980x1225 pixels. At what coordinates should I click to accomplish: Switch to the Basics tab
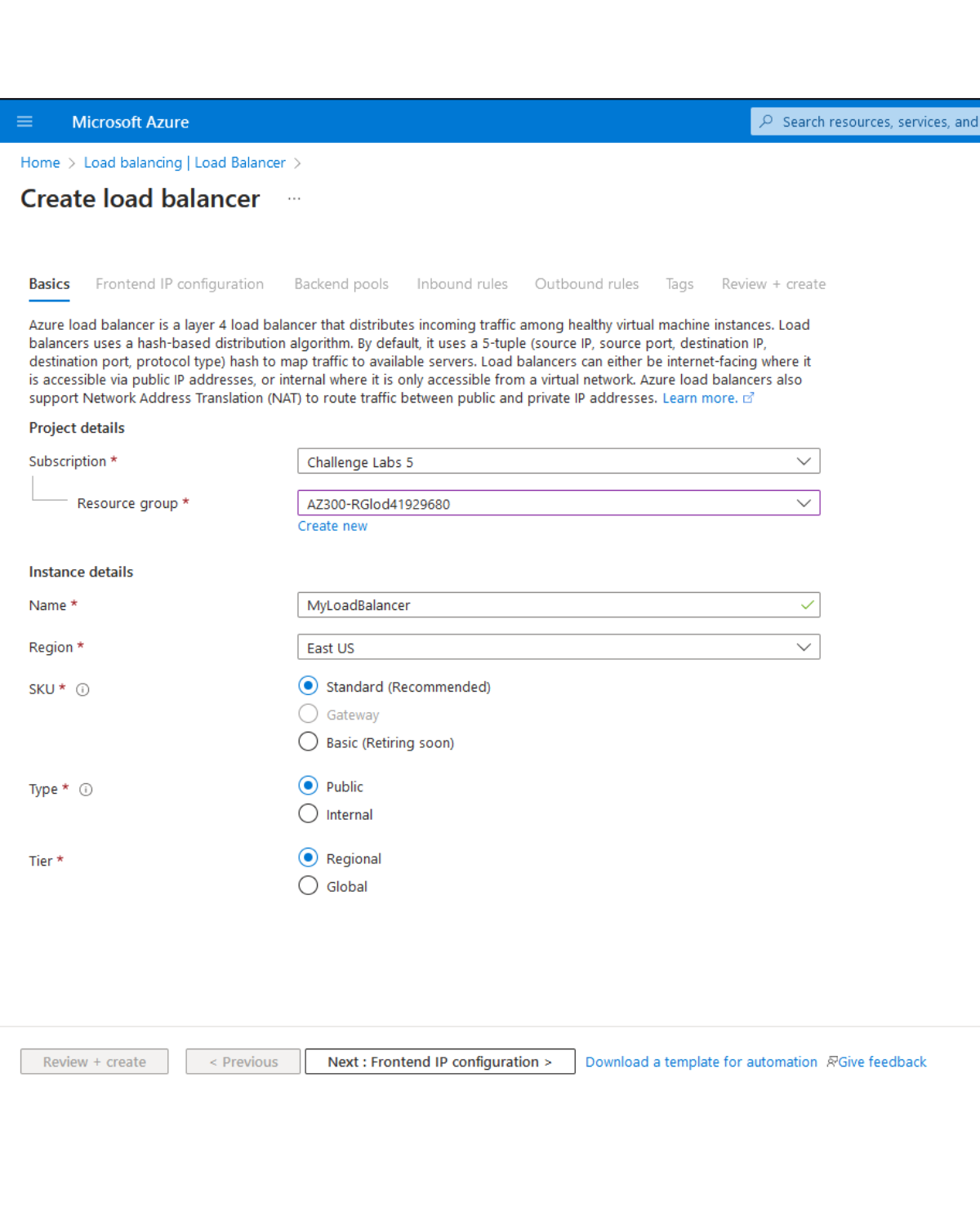[x=49, y=284]
